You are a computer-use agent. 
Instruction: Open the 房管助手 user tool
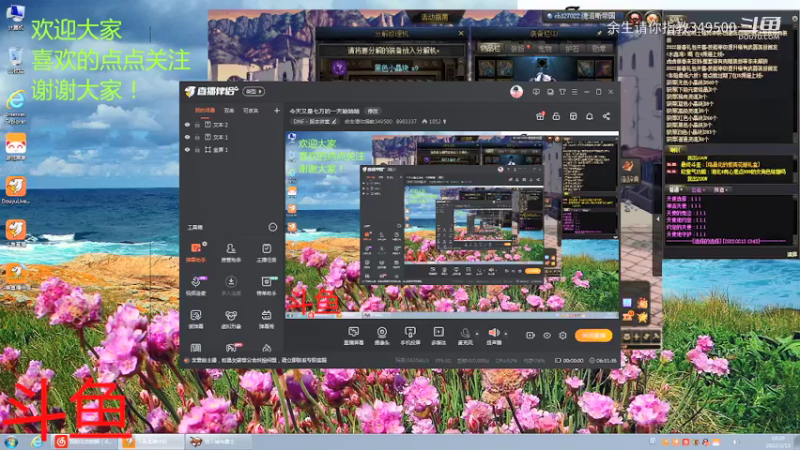coord(231,252)
